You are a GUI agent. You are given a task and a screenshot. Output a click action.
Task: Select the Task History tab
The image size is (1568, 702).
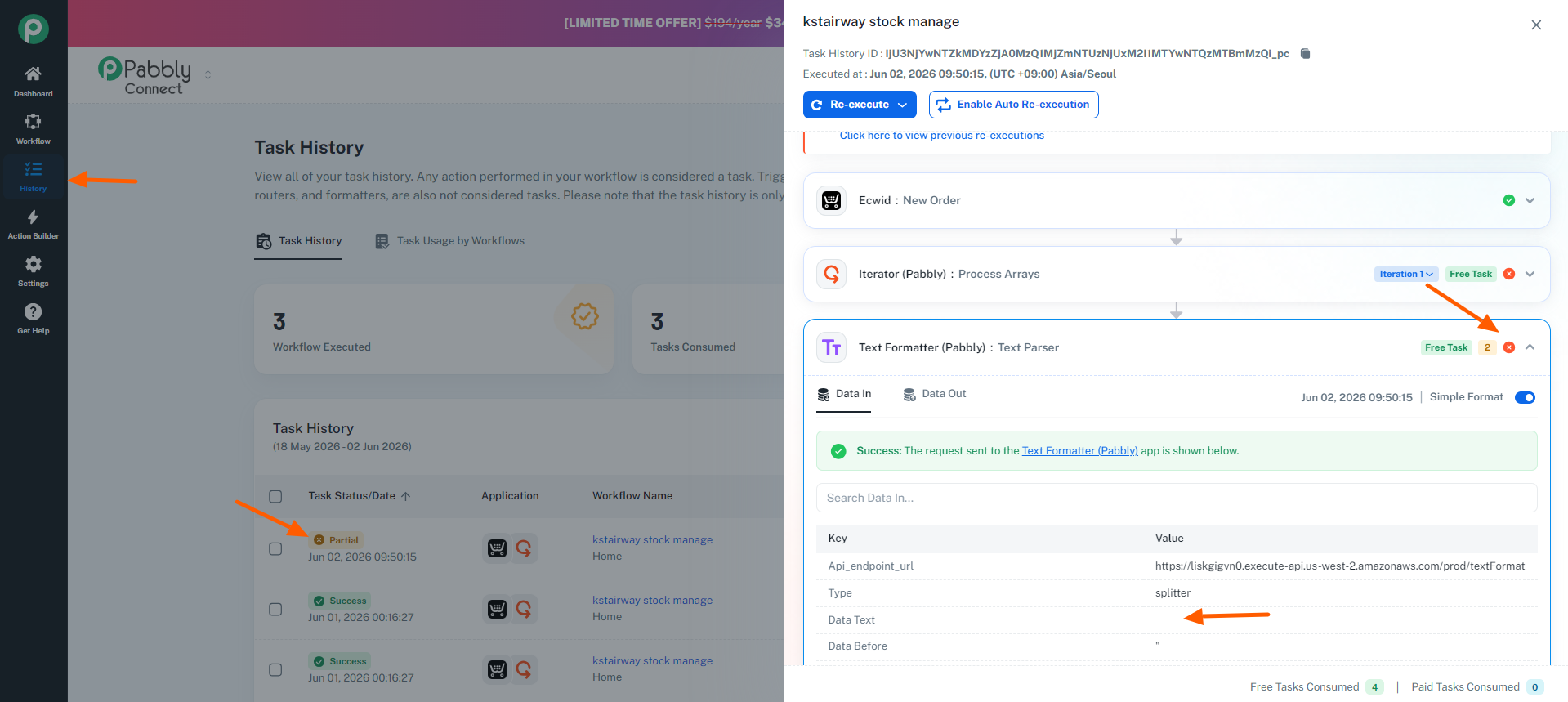pos(298,241)
